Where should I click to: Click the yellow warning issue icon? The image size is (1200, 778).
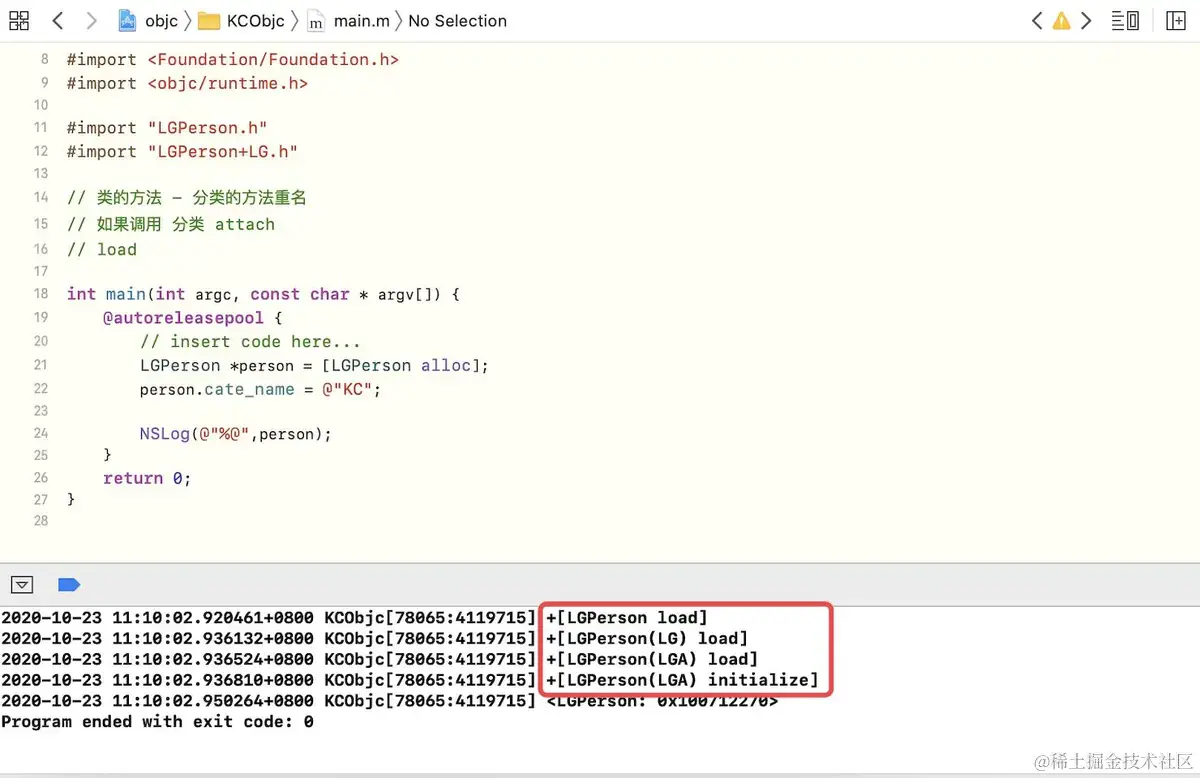point(1061,21)
